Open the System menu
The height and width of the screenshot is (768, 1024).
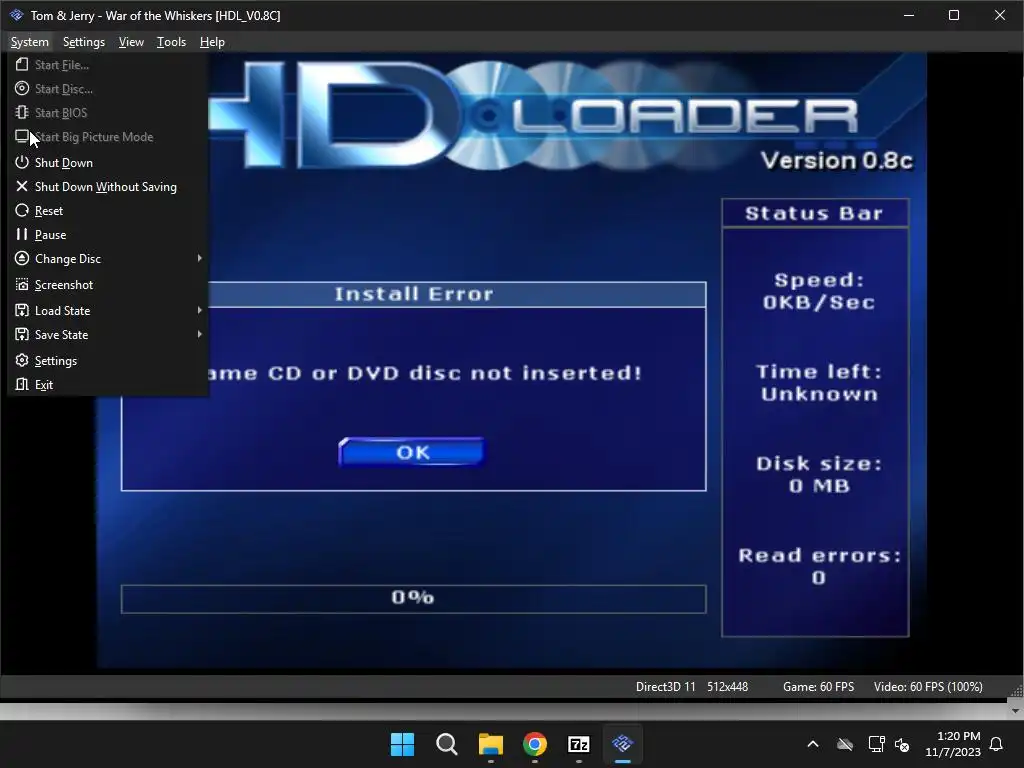(x=29, y=42)
